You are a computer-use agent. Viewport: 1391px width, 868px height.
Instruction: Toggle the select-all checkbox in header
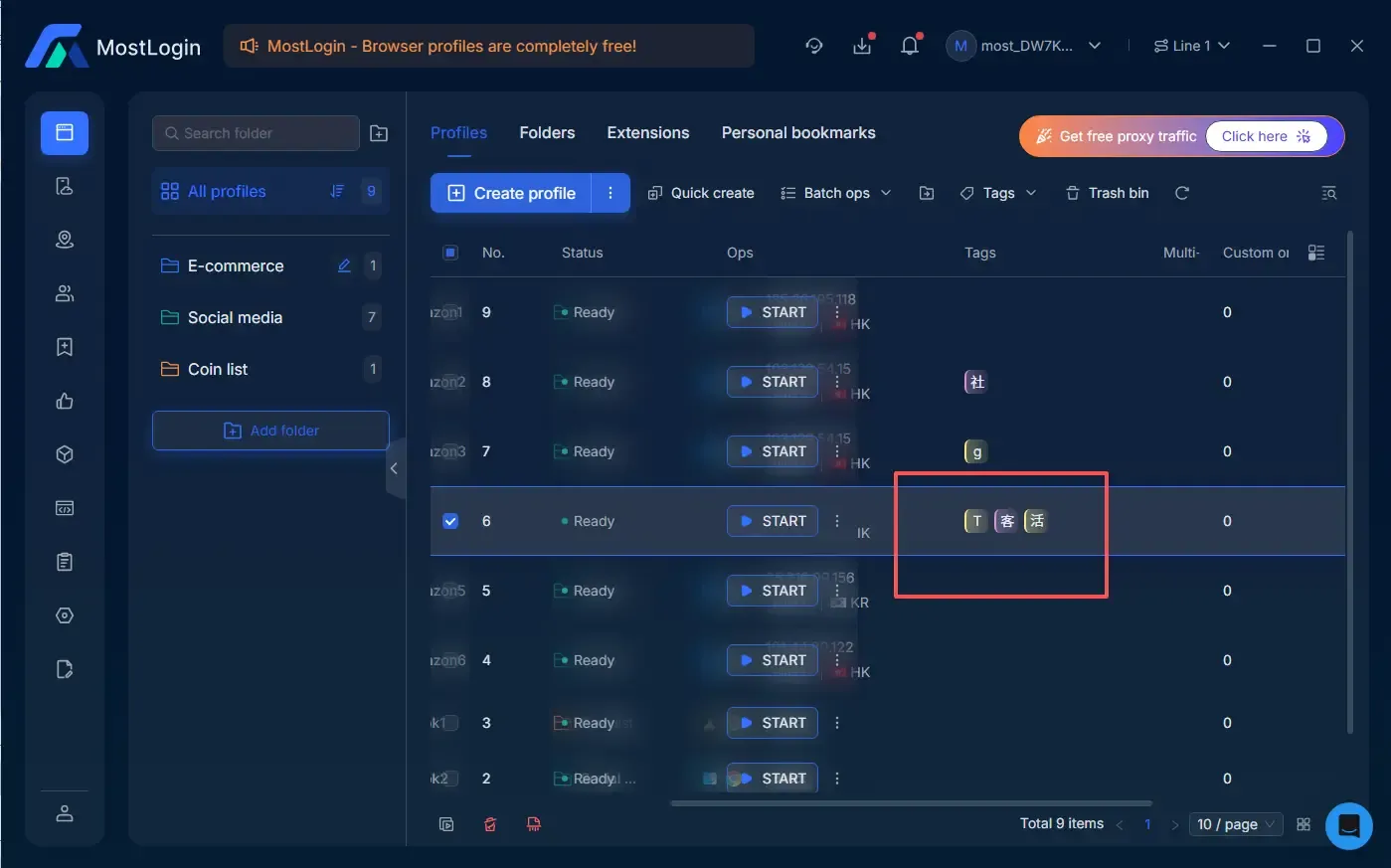coord(450,253)
